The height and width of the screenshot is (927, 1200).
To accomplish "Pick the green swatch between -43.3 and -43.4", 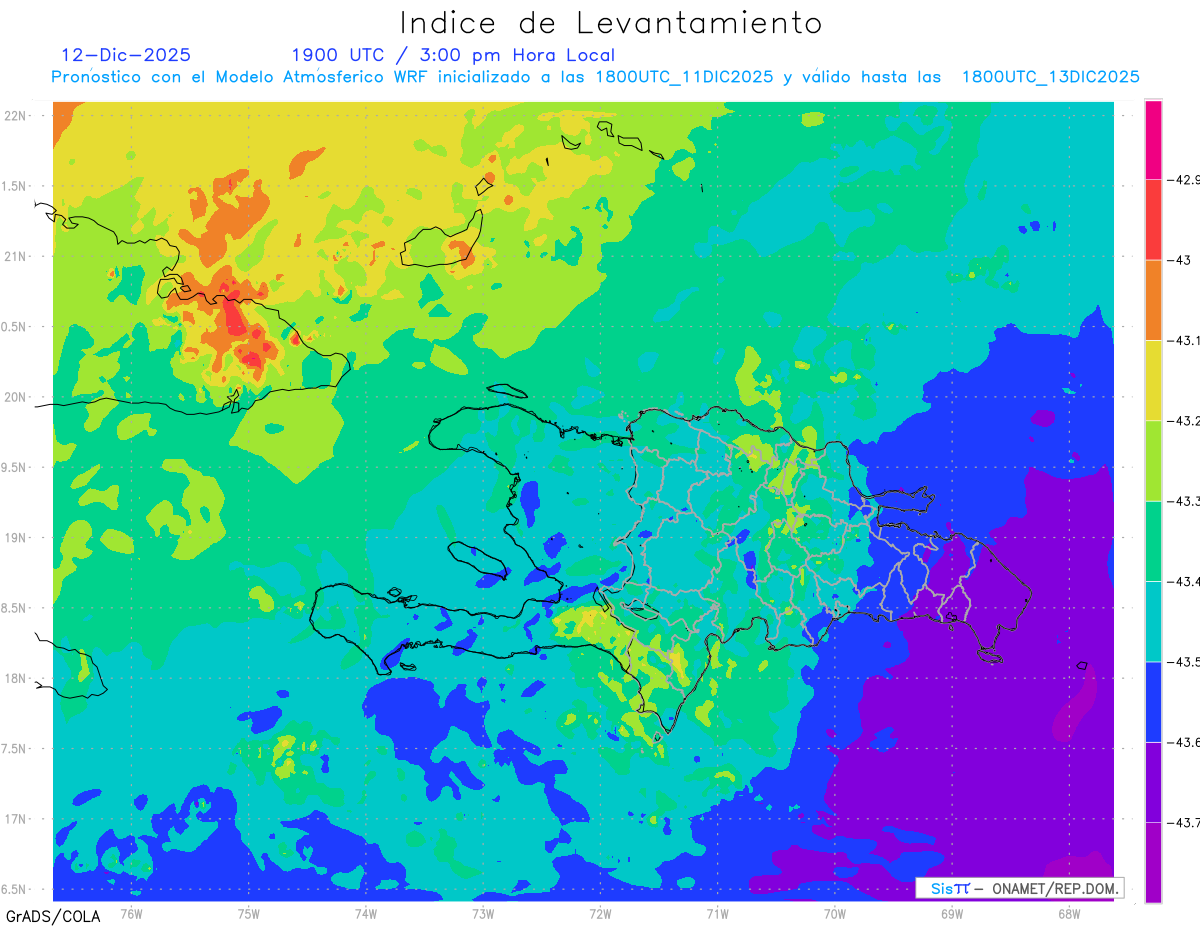I will pyautogui.click(x=1153, y=541).
